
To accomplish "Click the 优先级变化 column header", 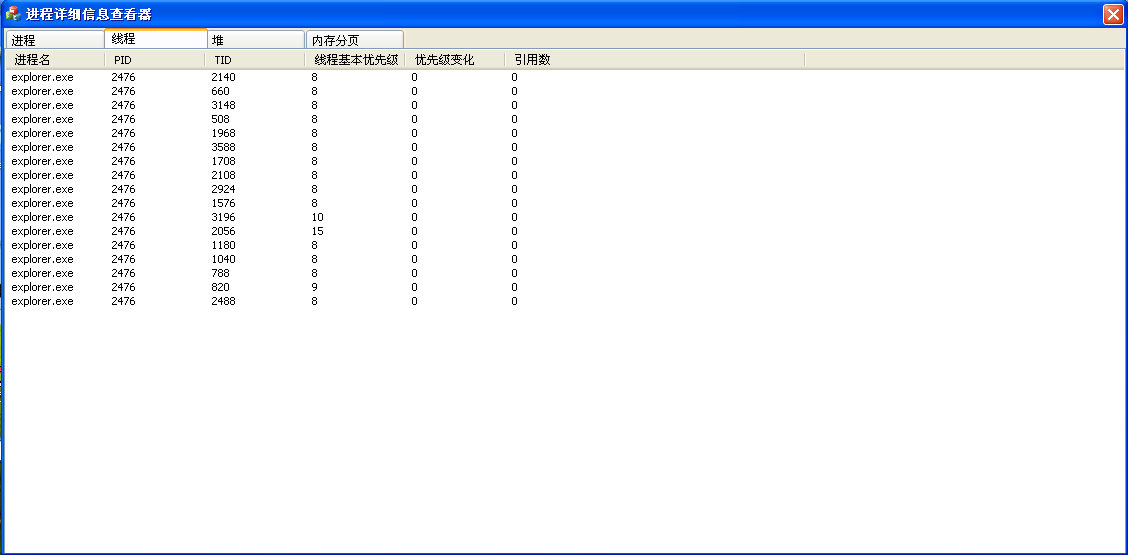I will 455,60.
